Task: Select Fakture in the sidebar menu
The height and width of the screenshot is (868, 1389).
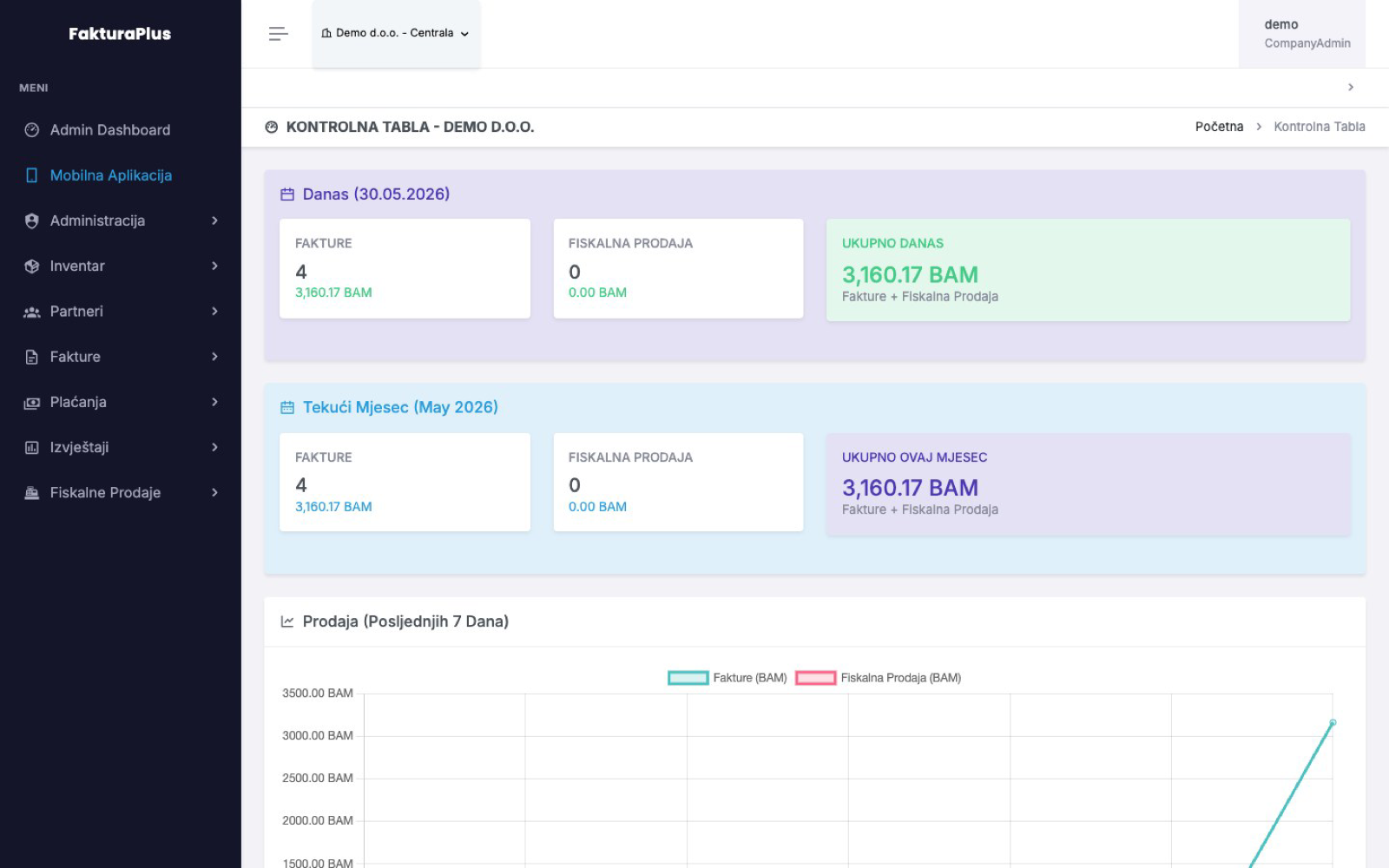Action: 121,357
